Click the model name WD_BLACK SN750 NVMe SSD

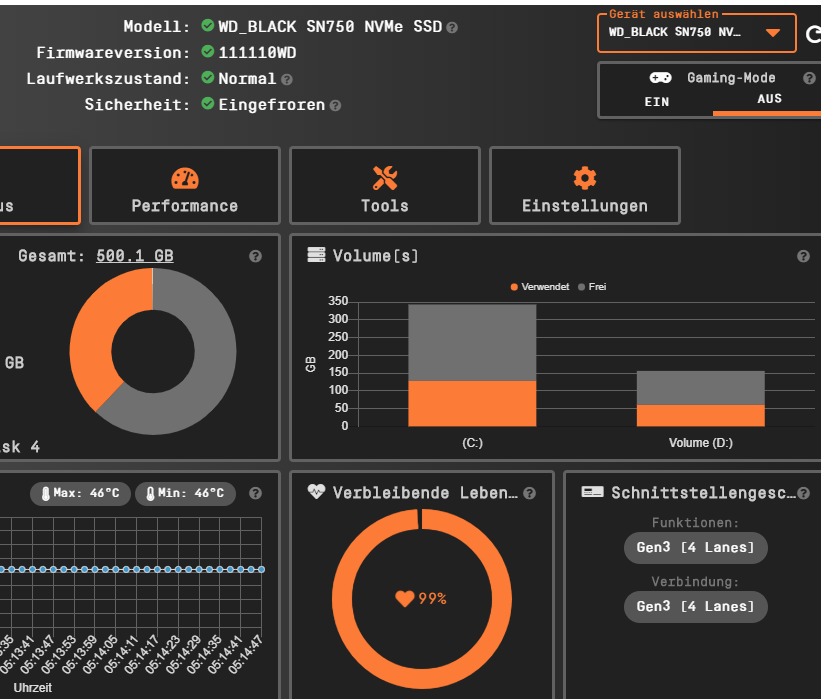[x=330, y=26]
